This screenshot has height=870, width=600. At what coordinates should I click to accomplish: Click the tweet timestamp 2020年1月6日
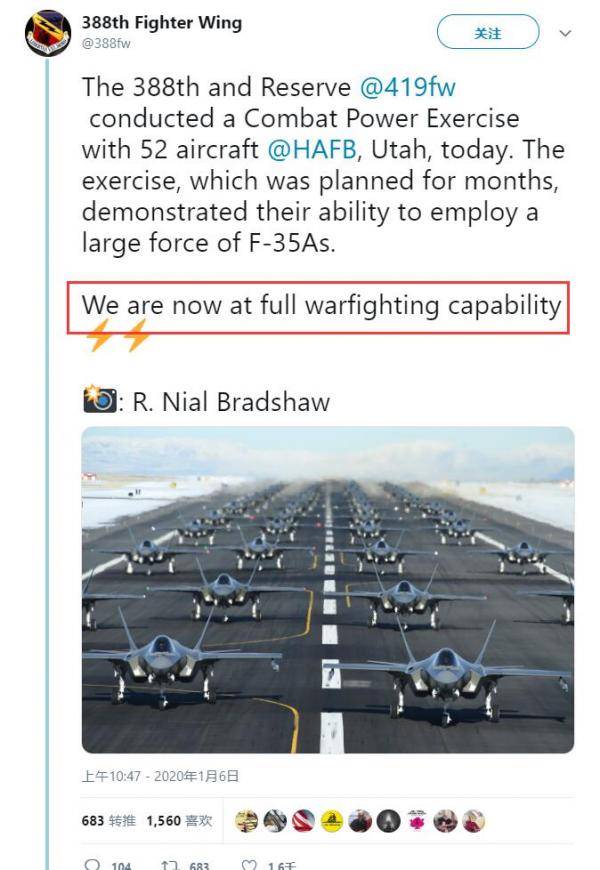[159, 776]
